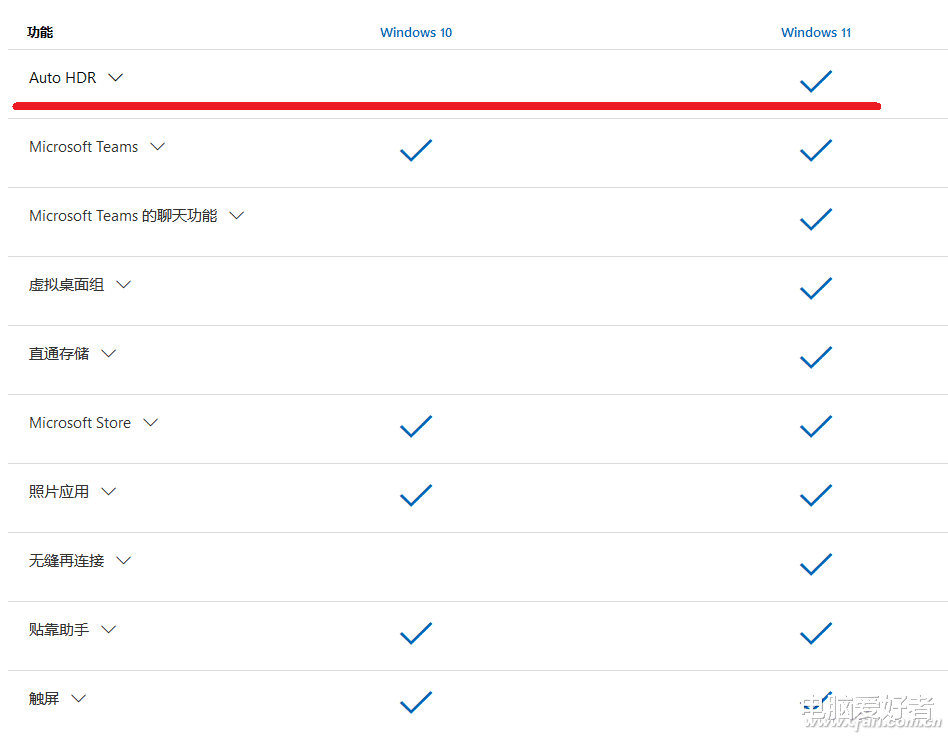This screenshot has height=738, width=948.
Task: Expand the 虚拟桌面组 chevron
Action: click(x=123, y=285)
